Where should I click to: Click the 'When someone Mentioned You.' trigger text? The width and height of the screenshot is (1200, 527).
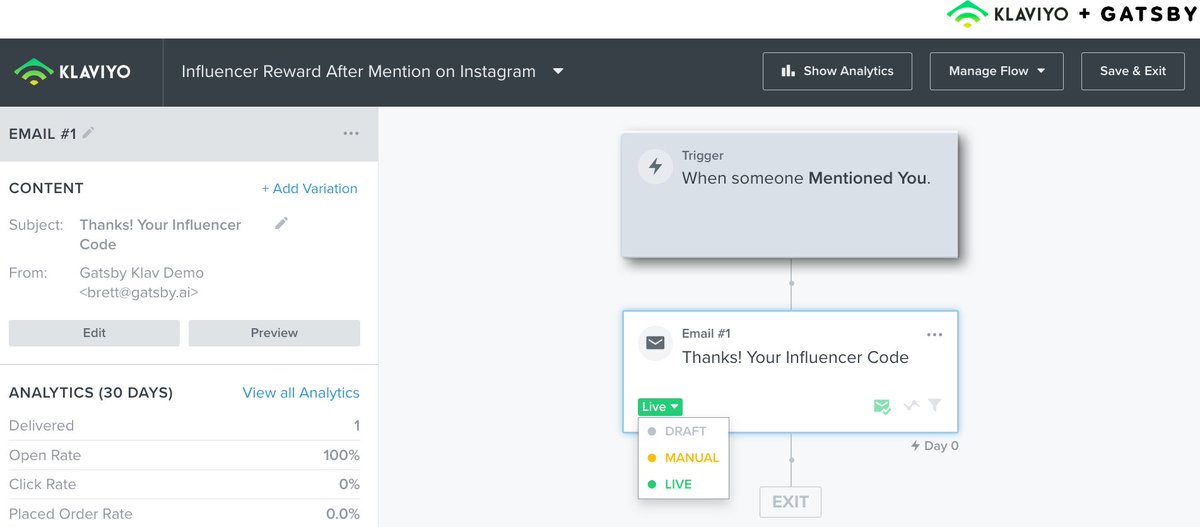pyautogui.click(x=806, y=178)
